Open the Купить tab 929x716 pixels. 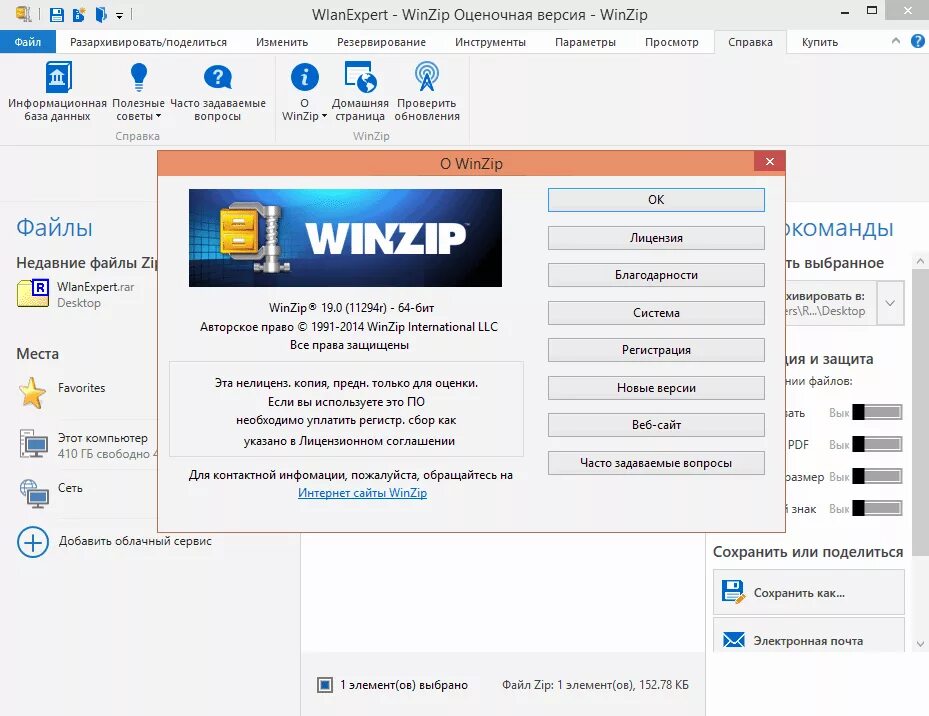pos(820,42)
